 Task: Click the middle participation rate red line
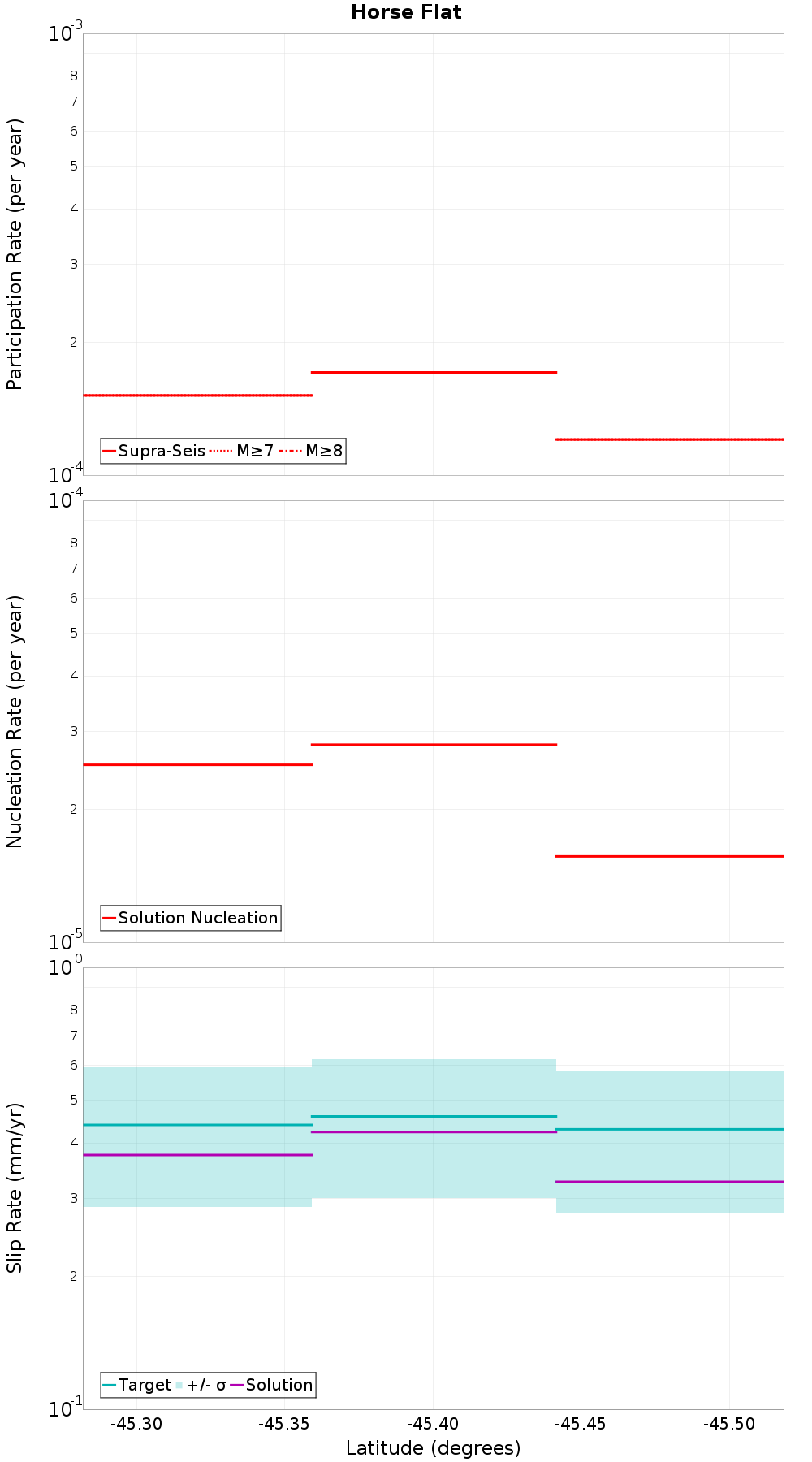tap(434, 372)
